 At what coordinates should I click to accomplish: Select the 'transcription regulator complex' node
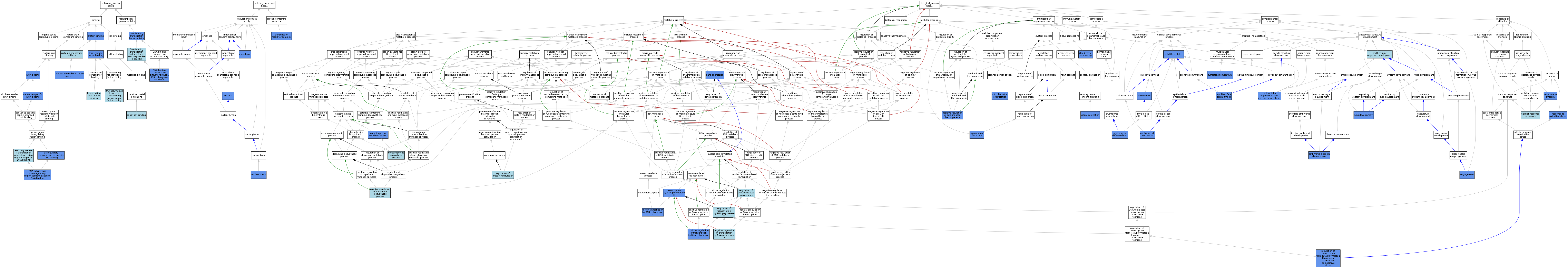[x=281, y=36]
